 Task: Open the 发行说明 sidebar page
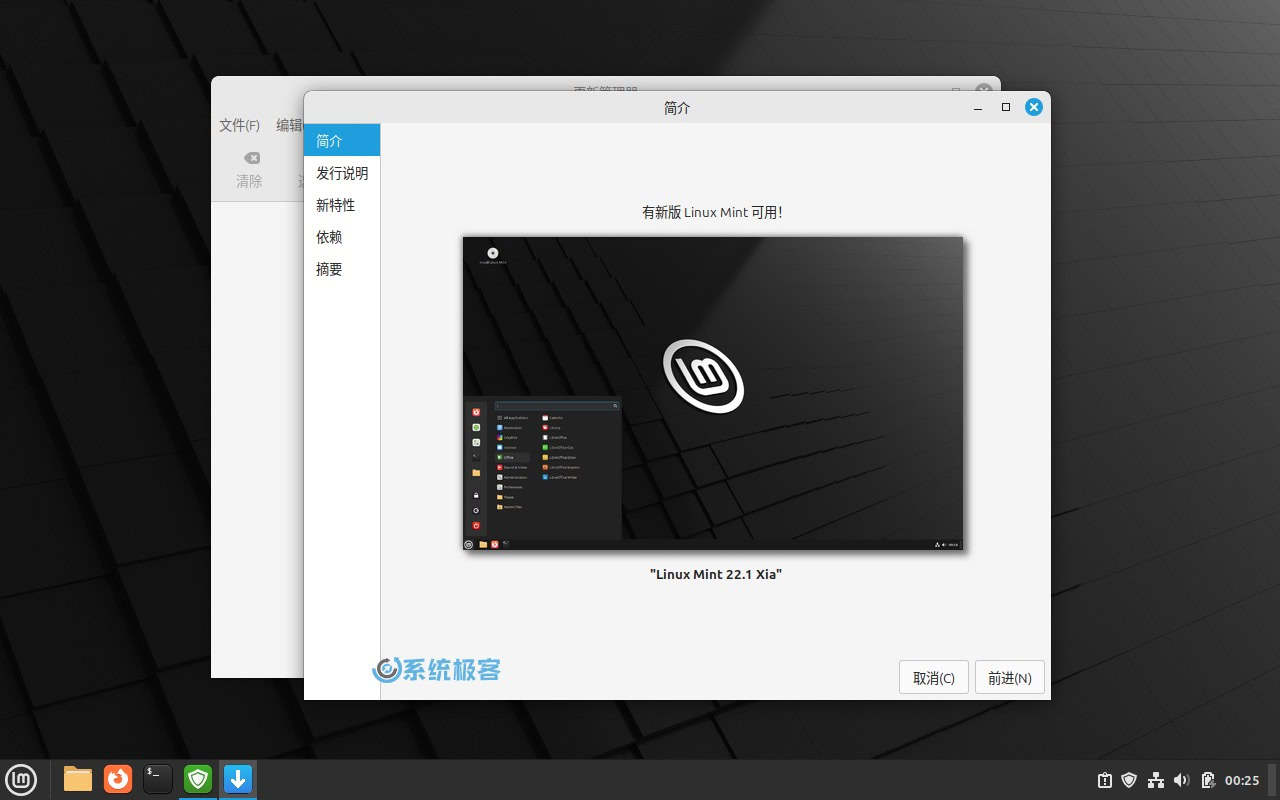click(342, 173)
